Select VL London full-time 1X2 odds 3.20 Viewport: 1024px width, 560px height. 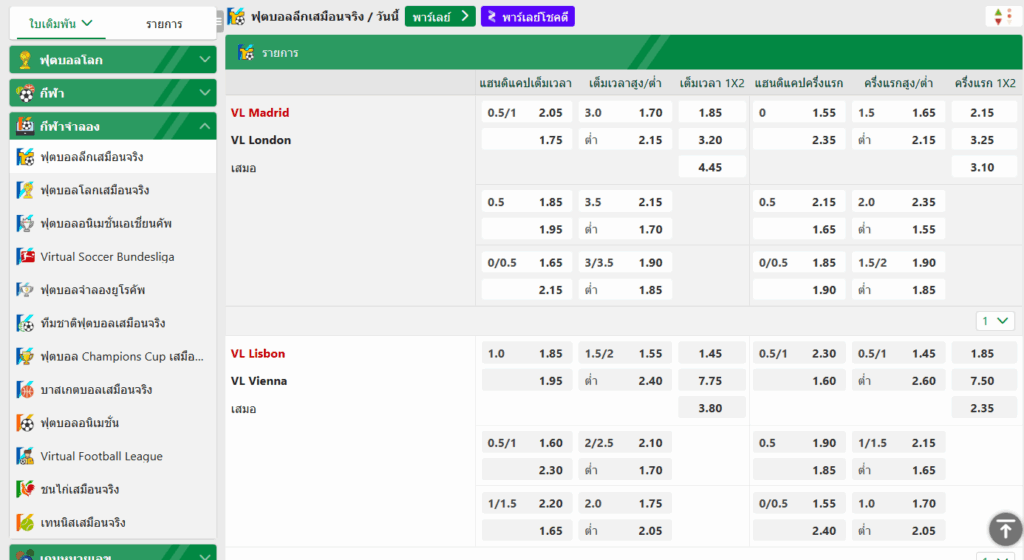click(x=711, y=140)
